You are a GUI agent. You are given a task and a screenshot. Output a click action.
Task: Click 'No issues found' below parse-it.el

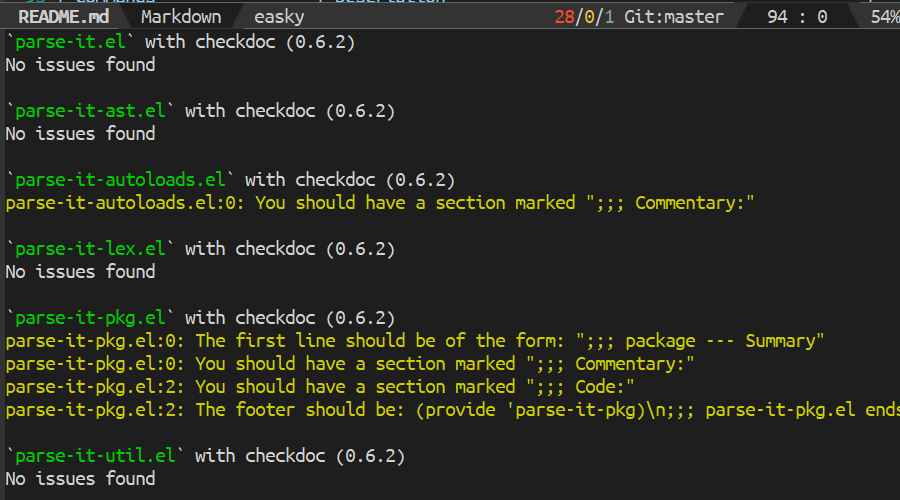80,65
